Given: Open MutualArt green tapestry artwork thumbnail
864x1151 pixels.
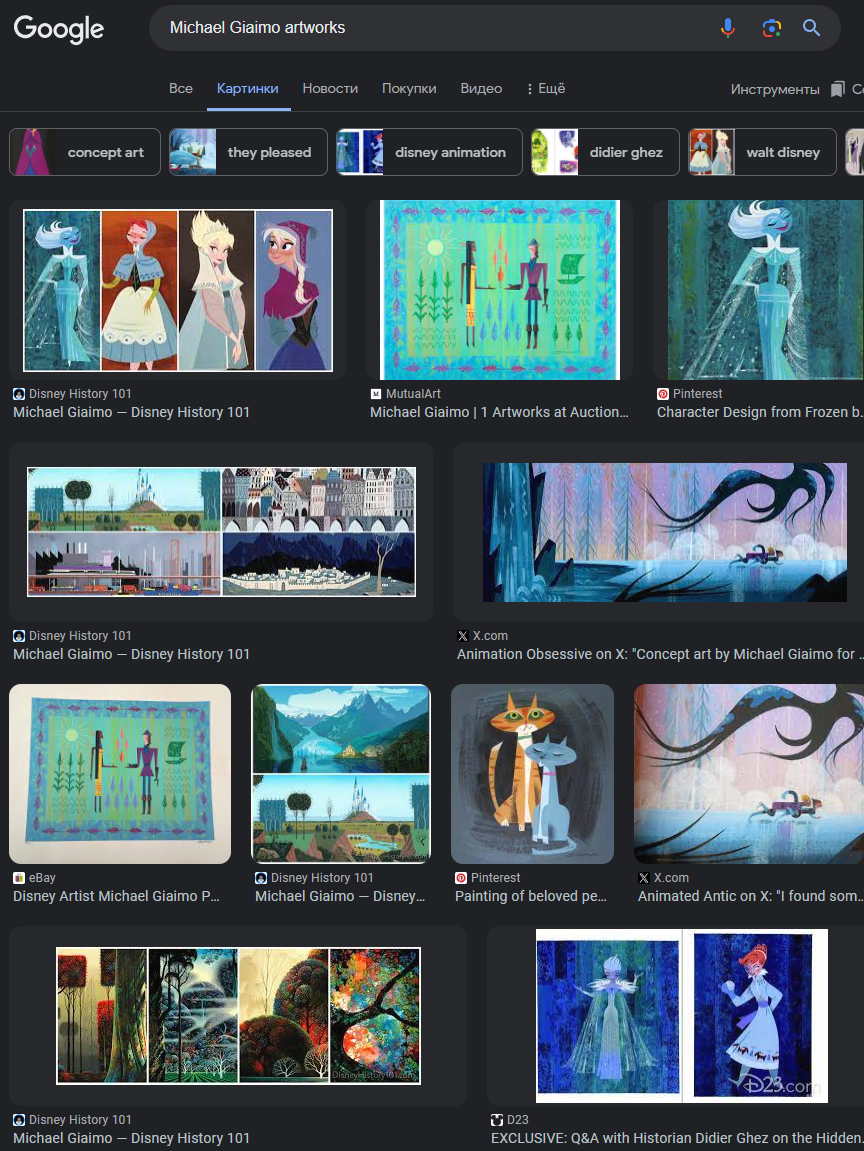Looking at the screenshot, I should coord(500,290).
